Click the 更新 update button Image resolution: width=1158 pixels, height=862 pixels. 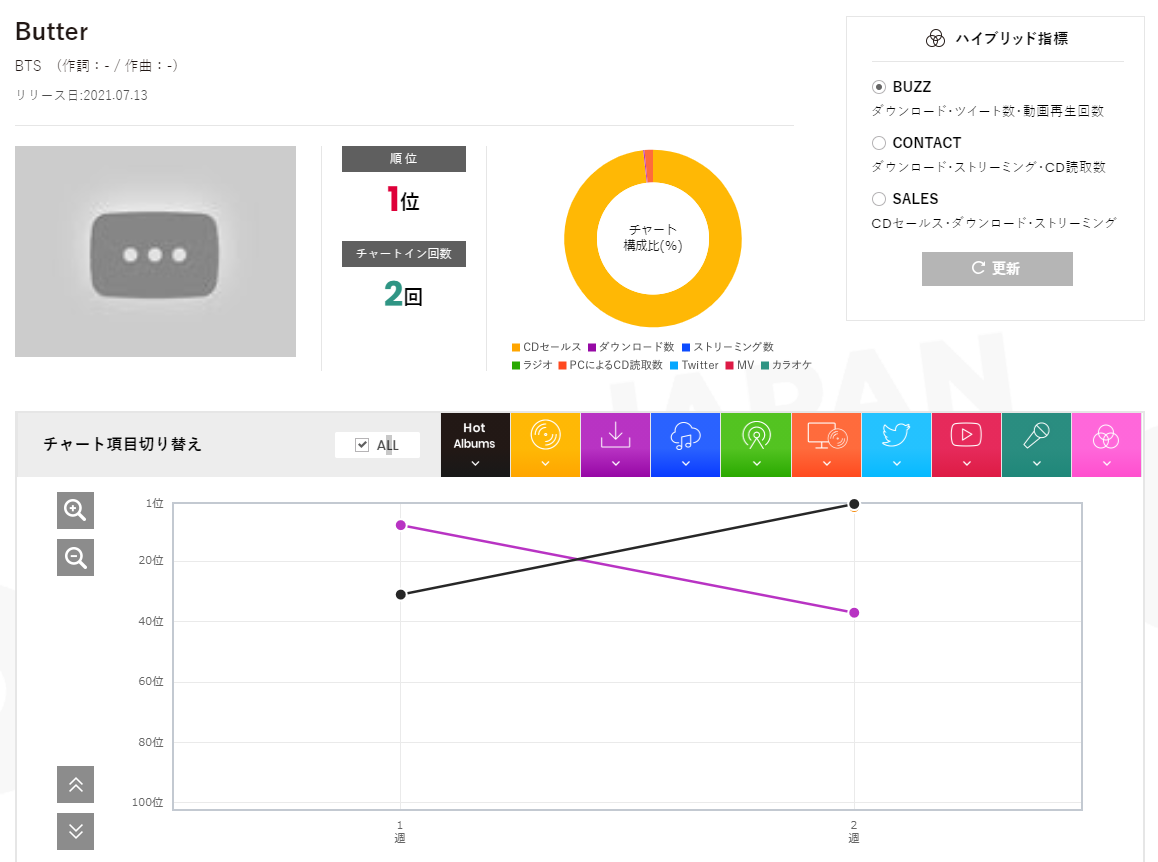coord(997,268)
